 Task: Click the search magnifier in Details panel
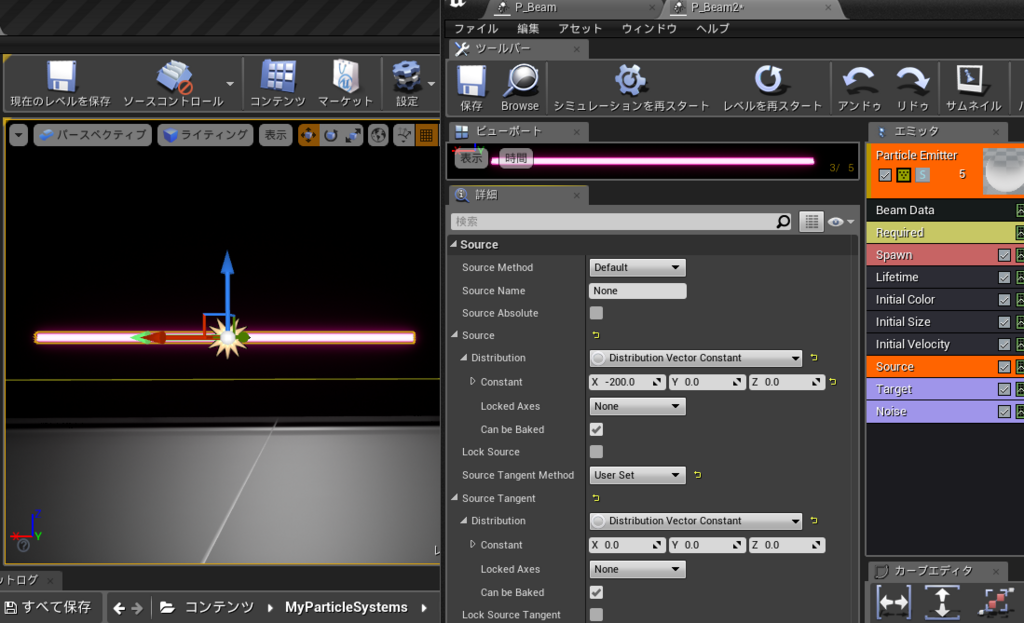(x=783, y=222)
